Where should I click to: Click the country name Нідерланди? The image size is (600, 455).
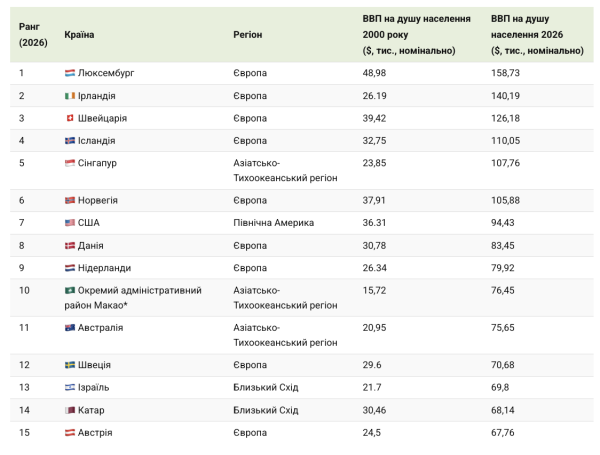point(104,268)
